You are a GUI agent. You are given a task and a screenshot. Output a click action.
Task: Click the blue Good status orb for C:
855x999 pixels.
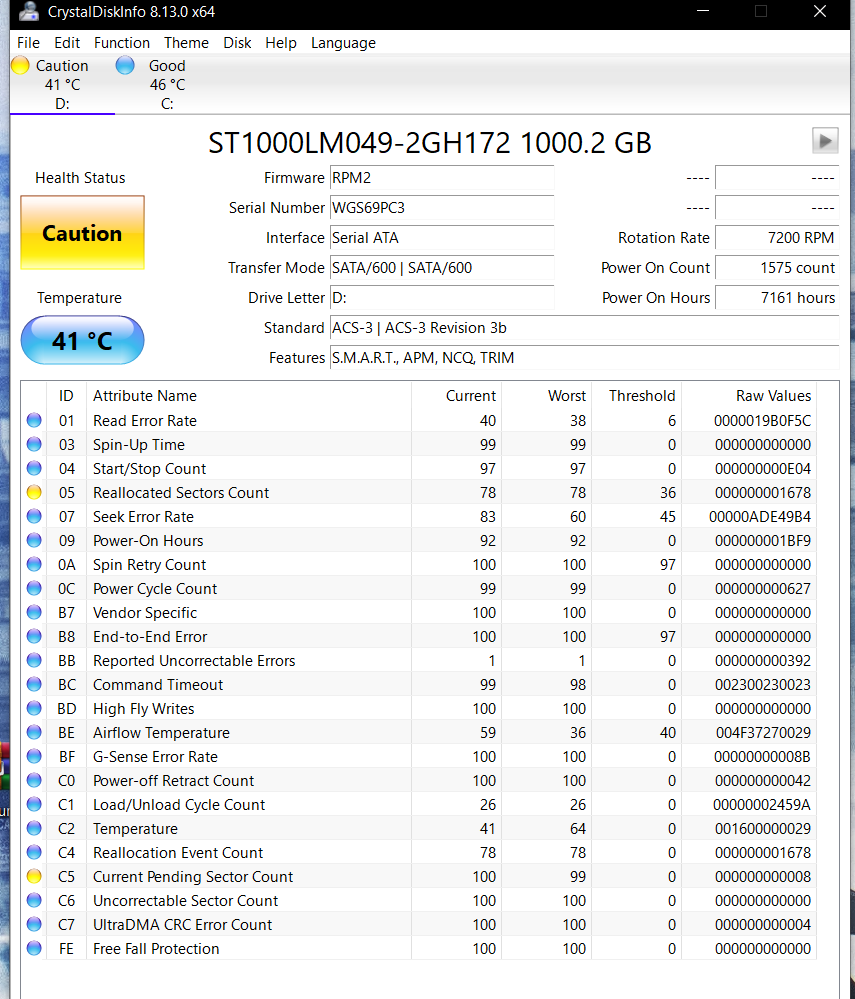pos(125,65)
